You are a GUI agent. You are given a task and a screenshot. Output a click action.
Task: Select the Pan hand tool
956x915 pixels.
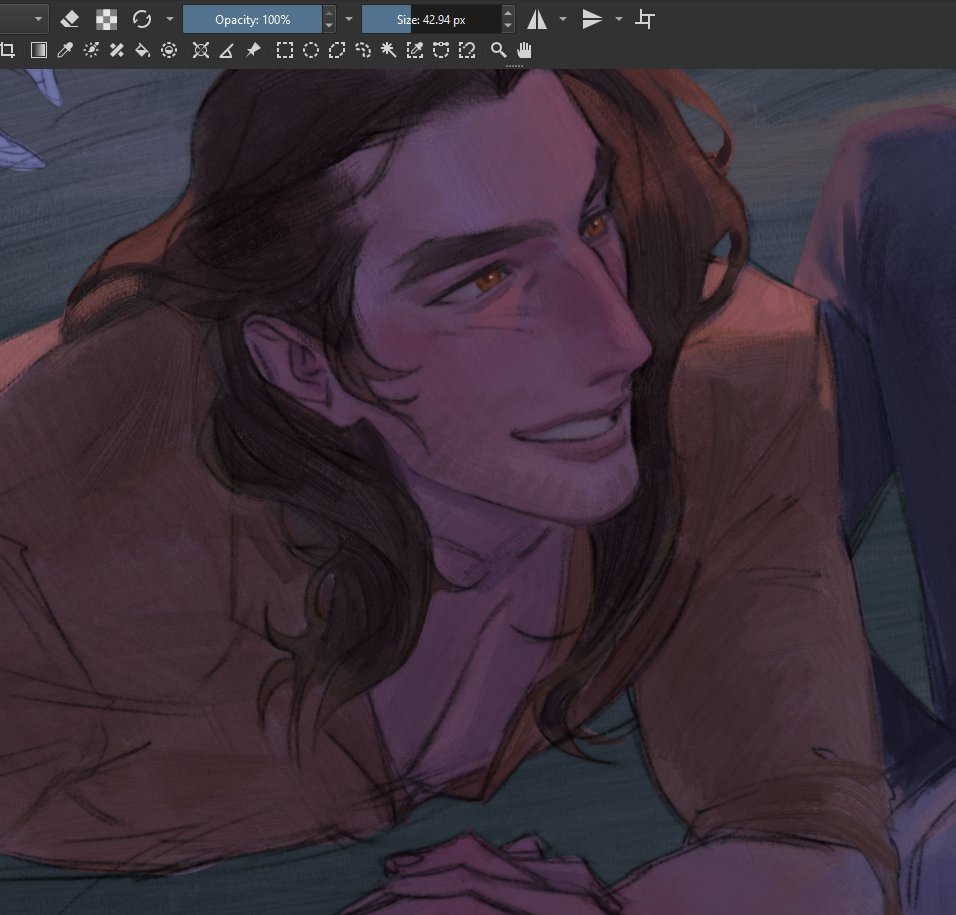pyautogui.click(x=524, y=50)
